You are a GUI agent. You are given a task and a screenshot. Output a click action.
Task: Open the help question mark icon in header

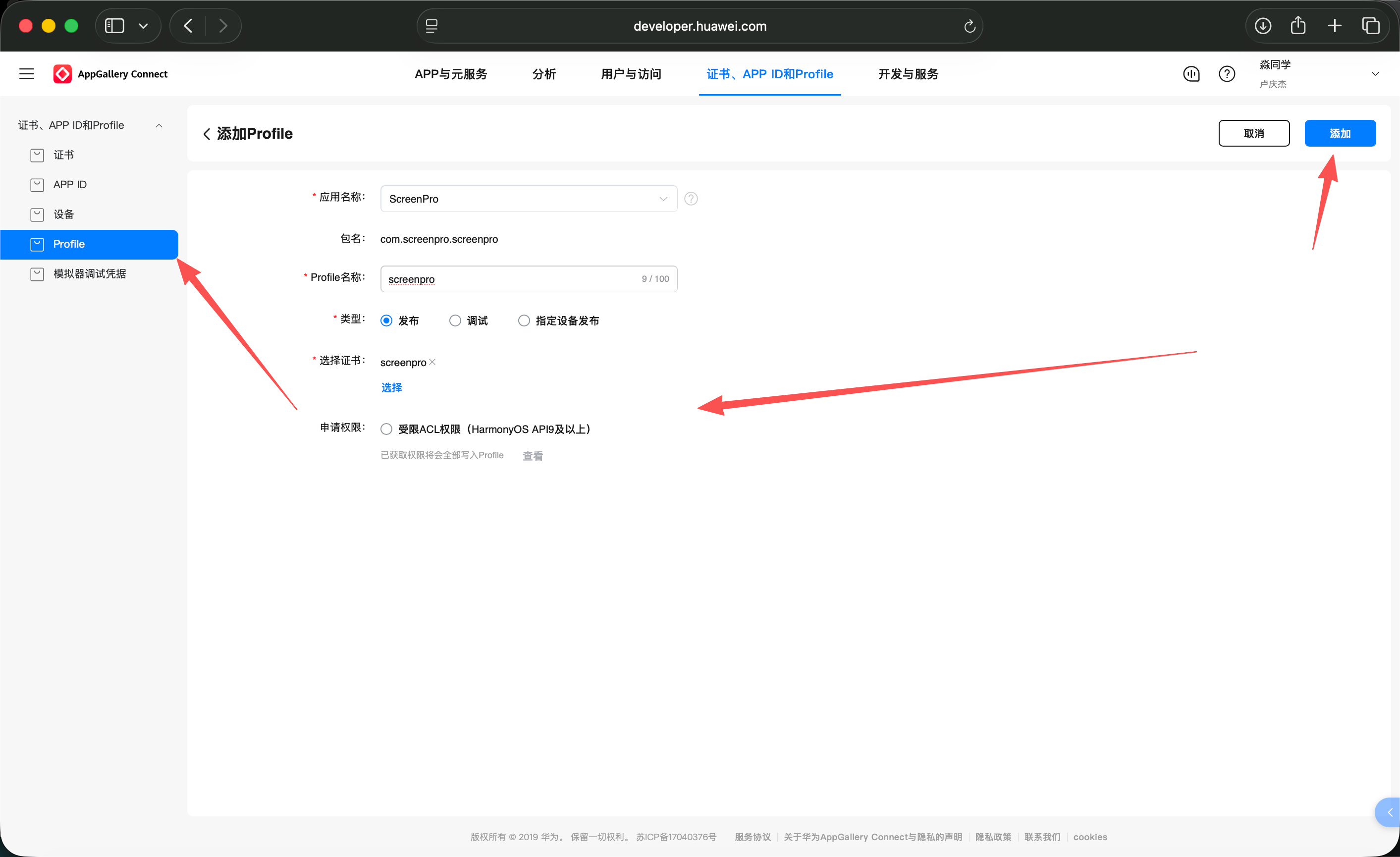(1227, 74)
